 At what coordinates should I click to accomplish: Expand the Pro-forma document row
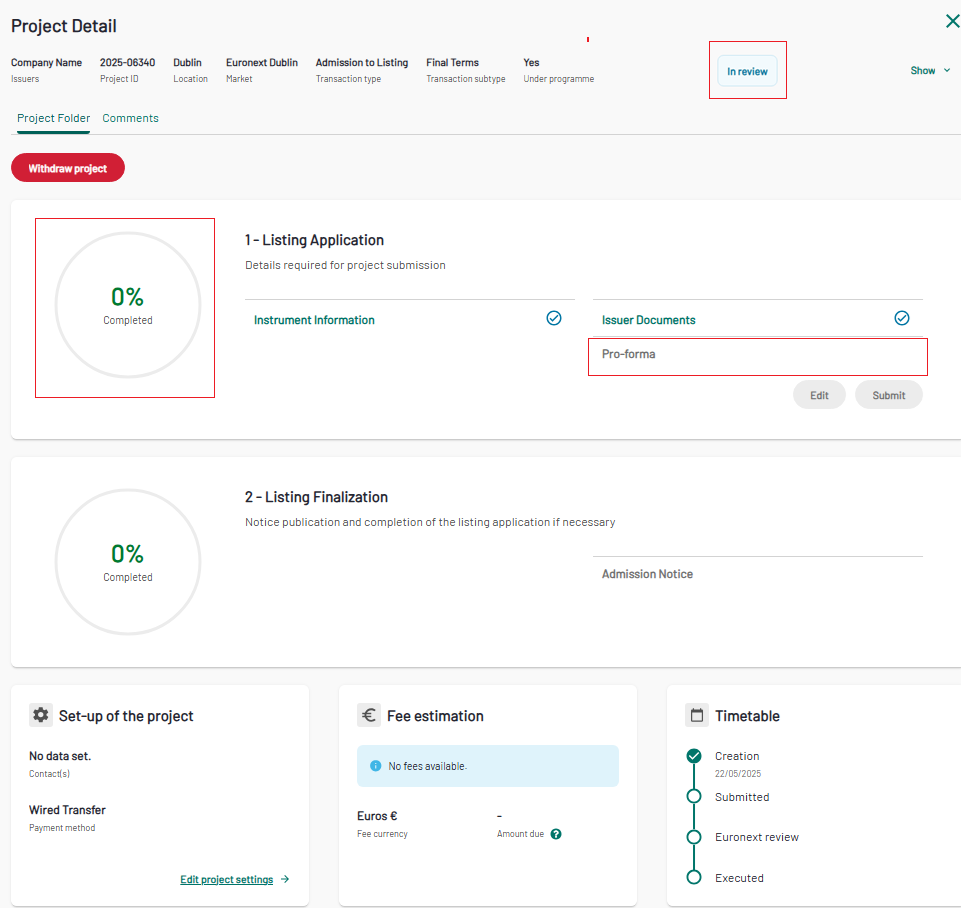pos(758,355)
